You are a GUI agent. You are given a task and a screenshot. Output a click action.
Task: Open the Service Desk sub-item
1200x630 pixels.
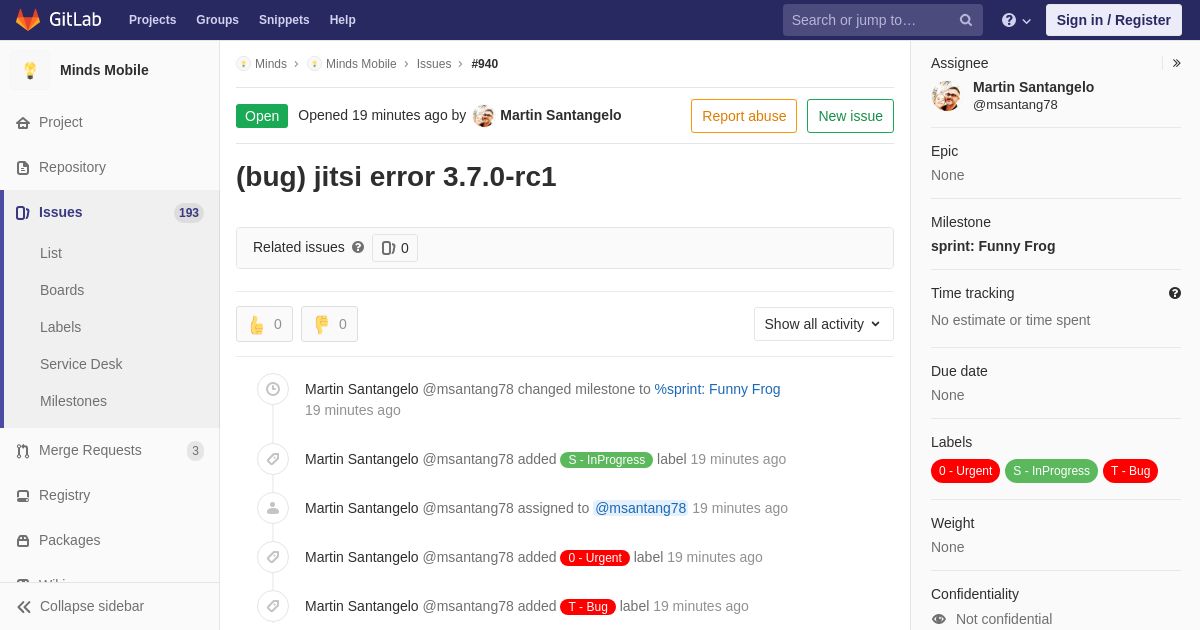coord(81,364)
